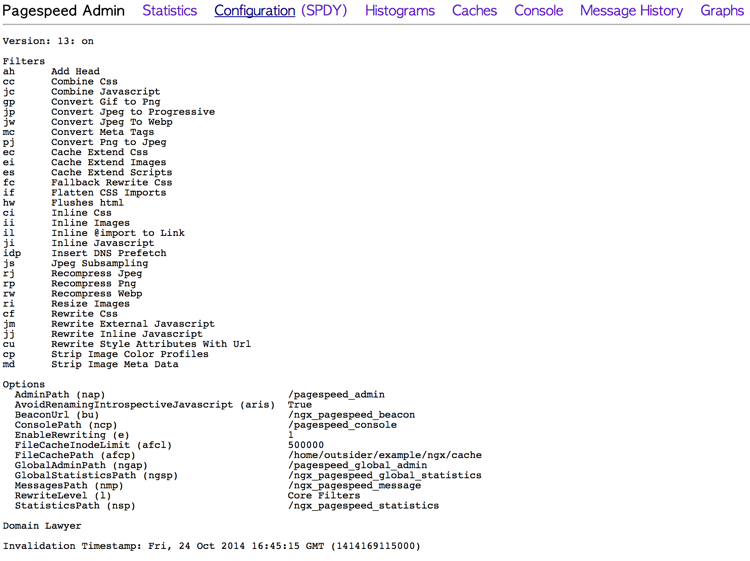The height and width of the screenshot is (561, 750).
Task: Switch to the Histograms tab
Action: 400,11
